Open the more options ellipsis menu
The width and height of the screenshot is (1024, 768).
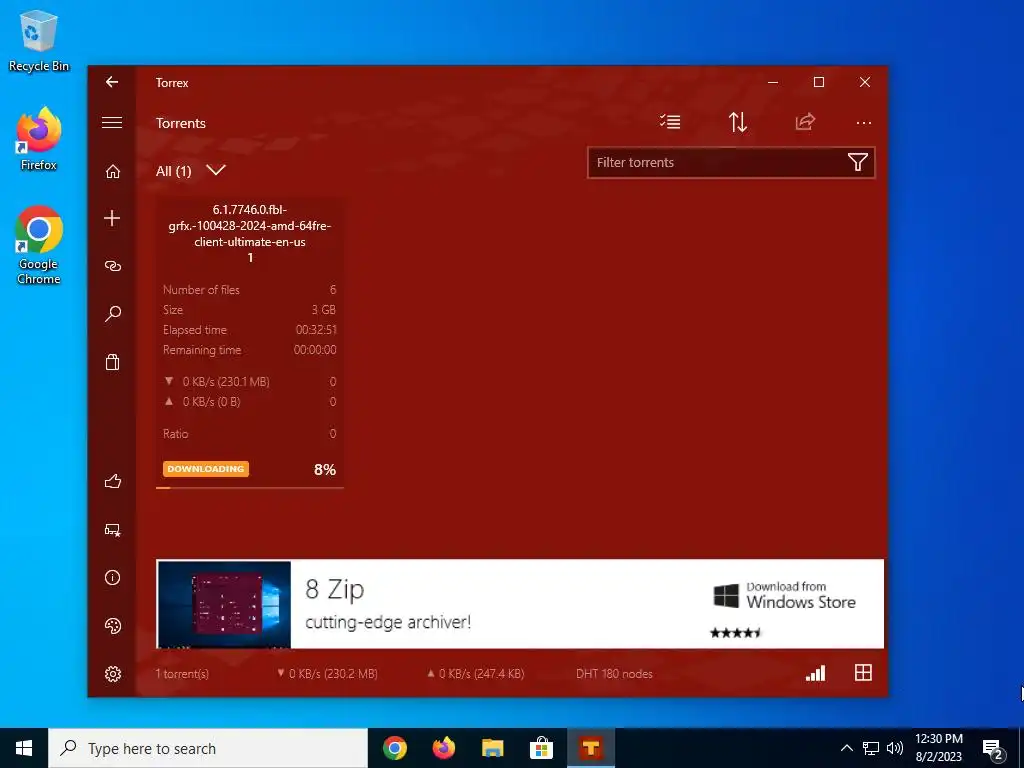point(863,123)
